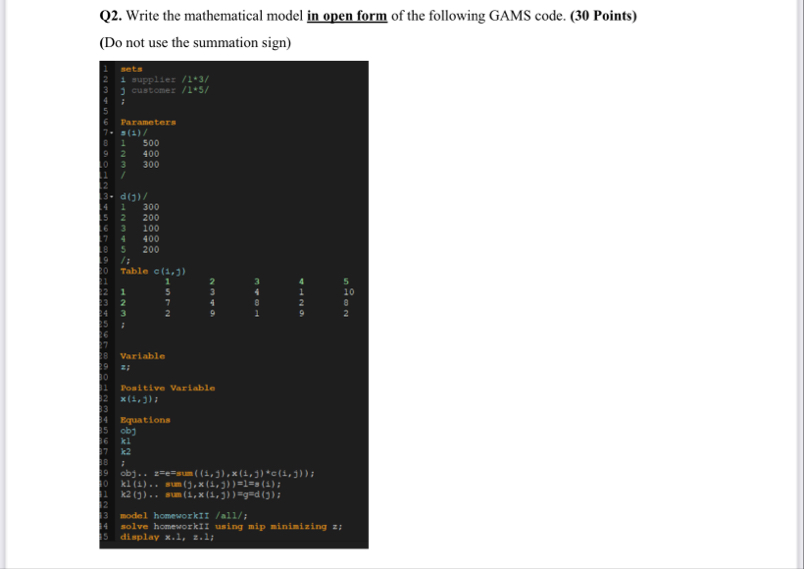
Task: Click the 'Variable' keyword above z;
Action: coord(143,356)
